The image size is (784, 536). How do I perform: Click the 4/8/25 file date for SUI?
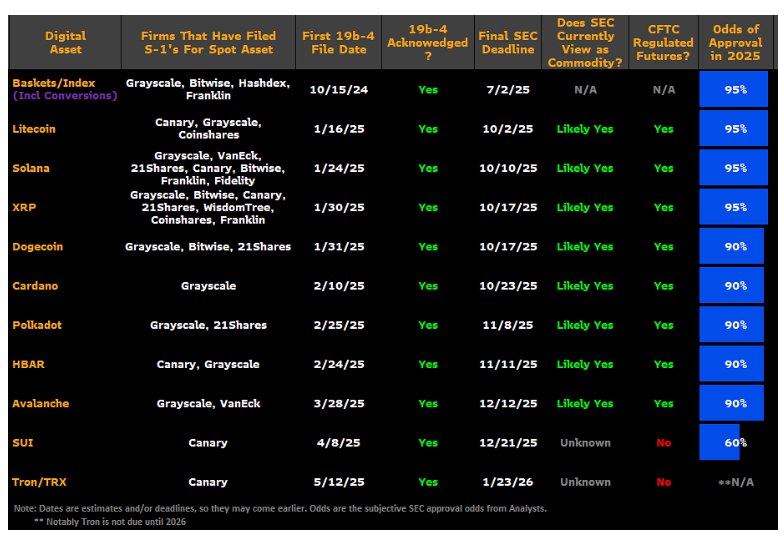tap(338, 442)
